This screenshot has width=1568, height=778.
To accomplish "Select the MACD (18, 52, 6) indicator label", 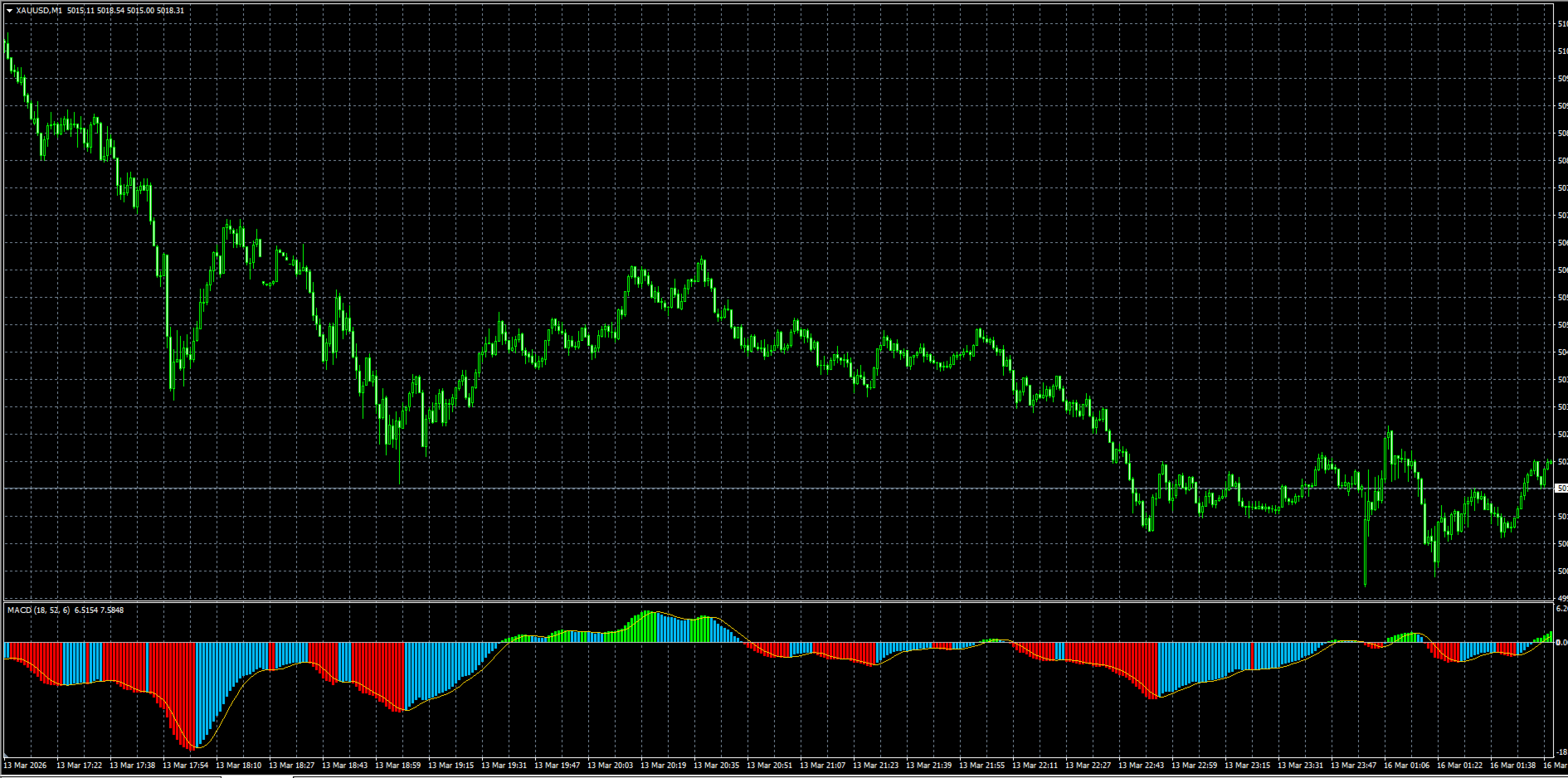I will coord(38,610).
